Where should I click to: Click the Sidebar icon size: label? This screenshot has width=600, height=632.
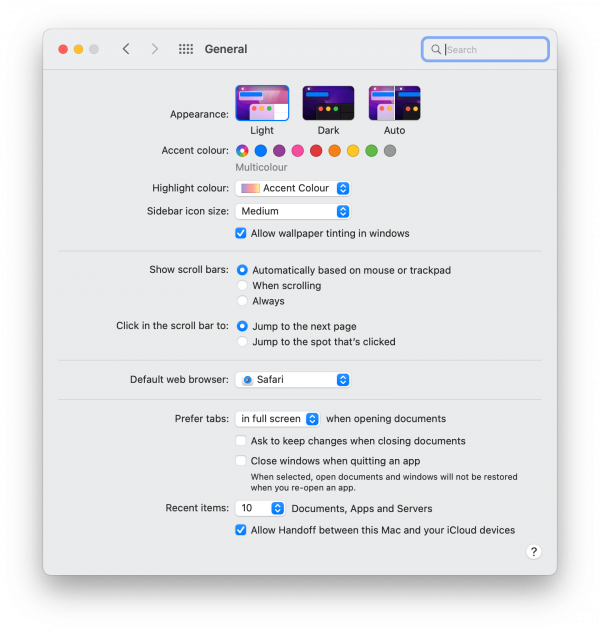point(188,211)
